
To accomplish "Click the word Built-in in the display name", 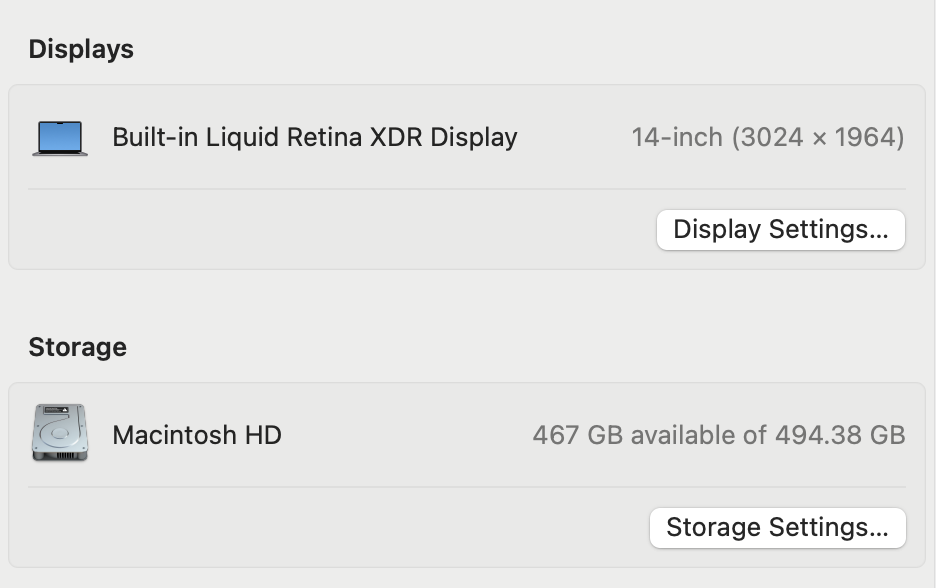I will coord(155,137).
